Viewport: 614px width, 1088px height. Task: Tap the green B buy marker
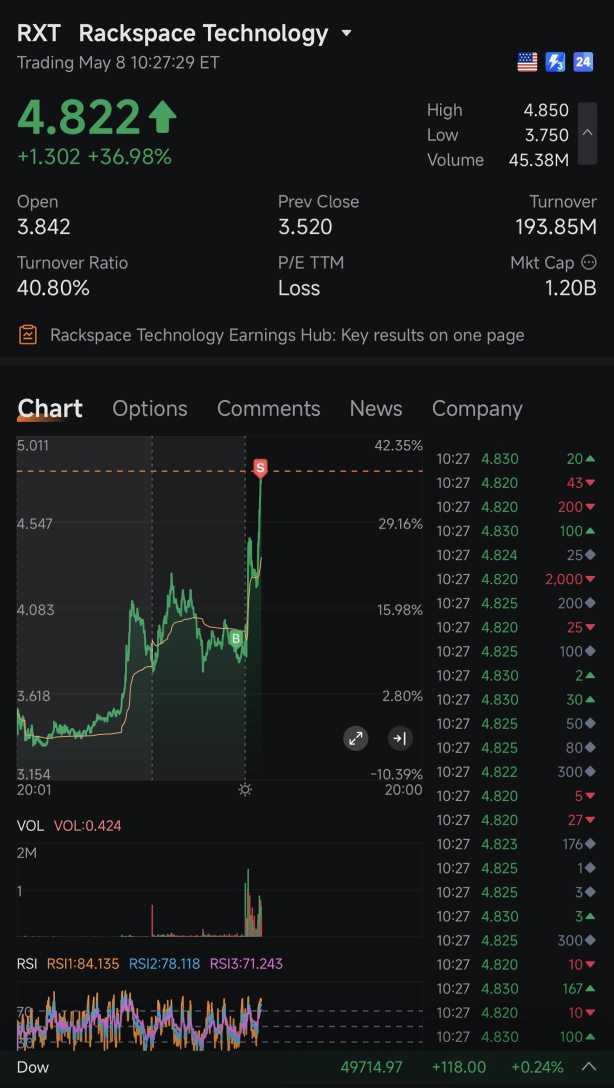(236, 638)
